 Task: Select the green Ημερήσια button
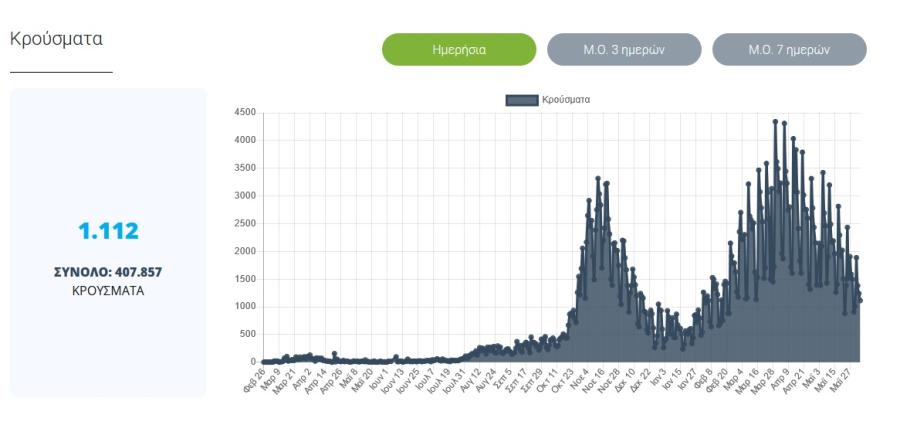[459, 49]
